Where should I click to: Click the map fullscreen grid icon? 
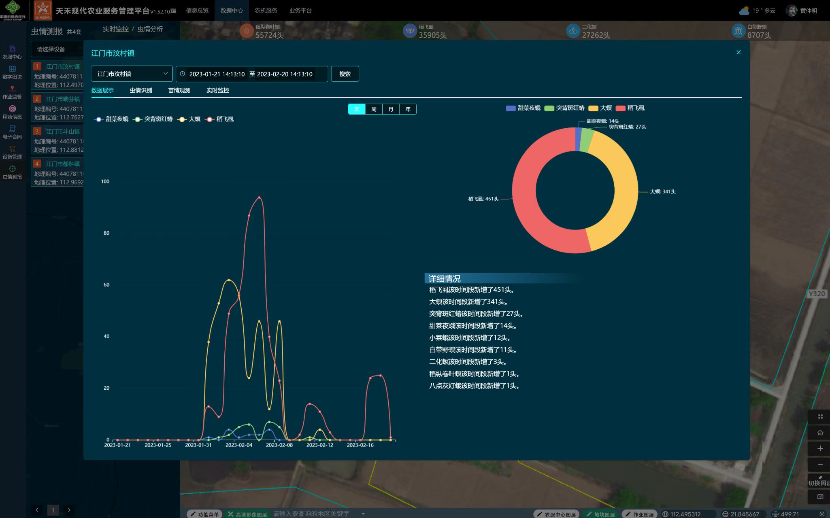coord(820,416)
